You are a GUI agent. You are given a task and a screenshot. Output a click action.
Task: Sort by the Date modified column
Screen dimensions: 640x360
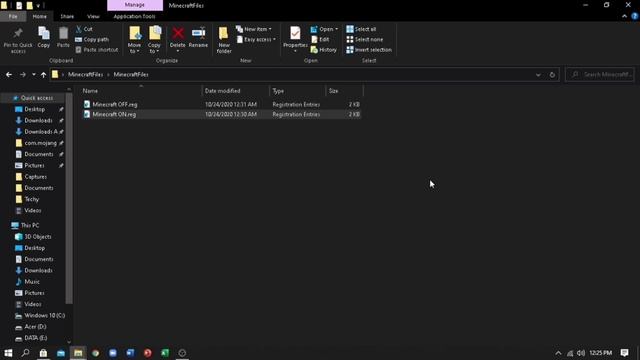point(236,91)
